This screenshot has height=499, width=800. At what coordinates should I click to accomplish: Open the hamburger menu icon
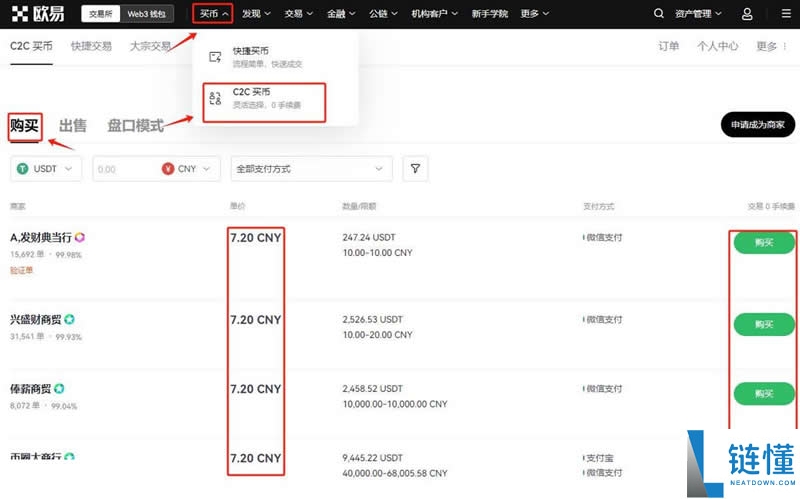pyautogui.click(x=786, y=14)
